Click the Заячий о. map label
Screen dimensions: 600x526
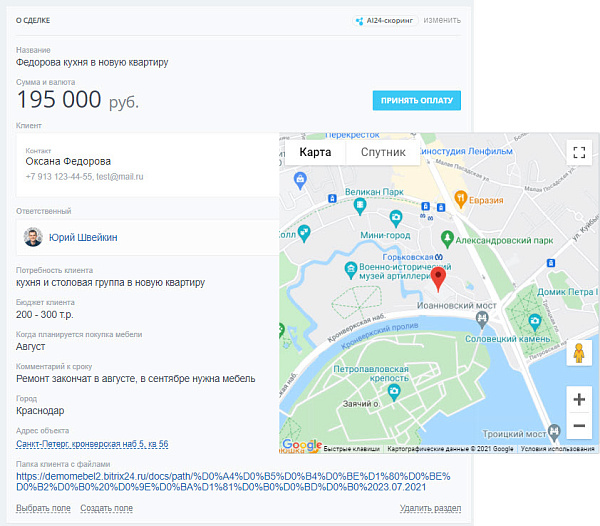coord(360,404)
